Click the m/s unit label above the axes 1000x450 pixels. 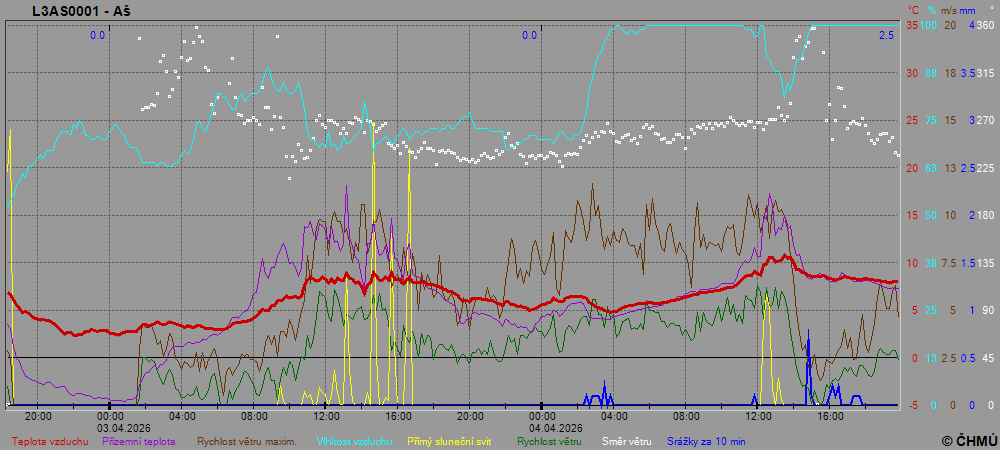click(948, 10)
